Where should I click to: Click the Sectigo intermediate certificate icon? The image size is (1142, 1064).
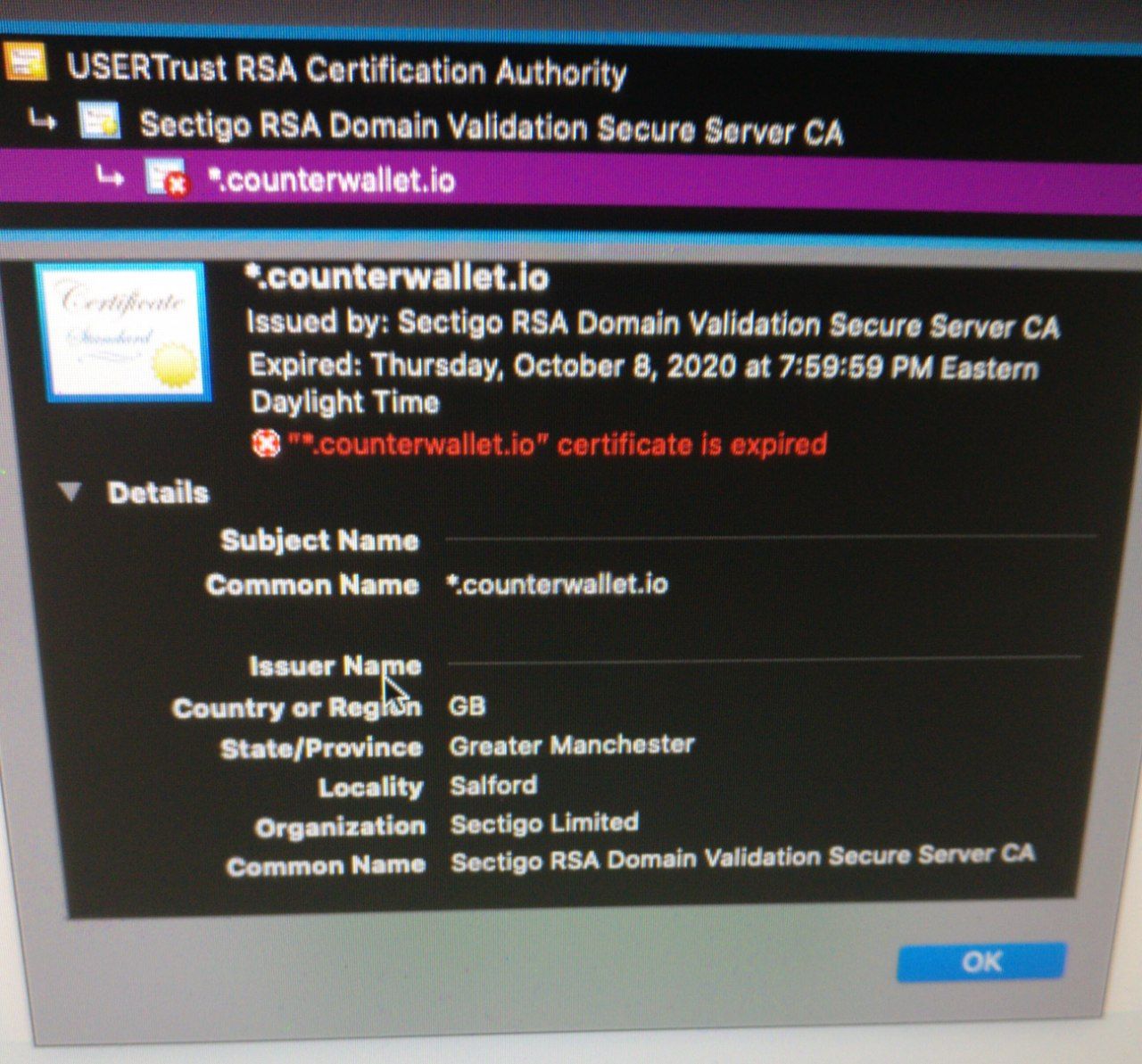click(x=100, y=120)
